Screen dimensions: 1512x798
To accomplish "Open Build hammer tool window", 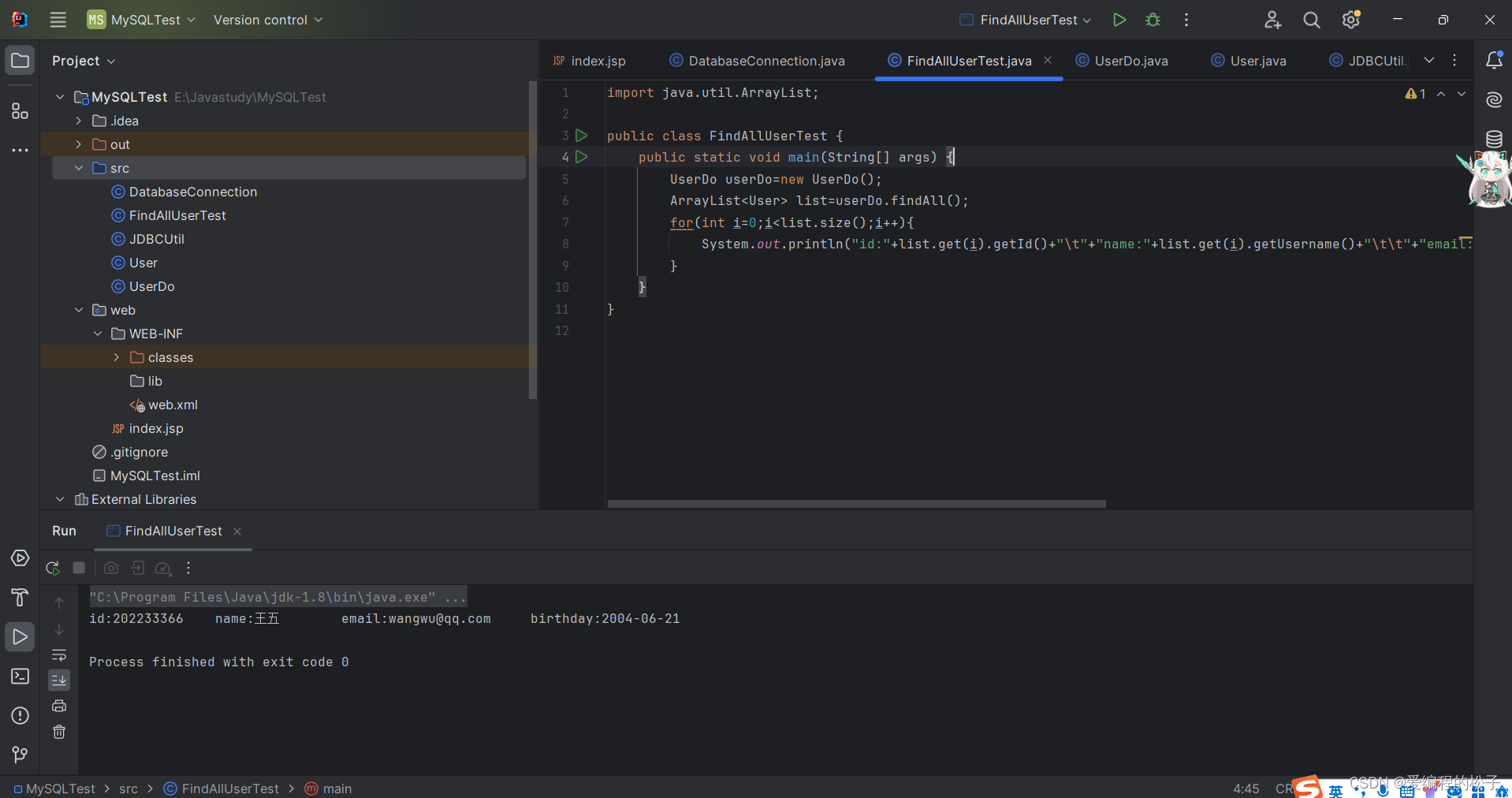I will pos(20,598).
